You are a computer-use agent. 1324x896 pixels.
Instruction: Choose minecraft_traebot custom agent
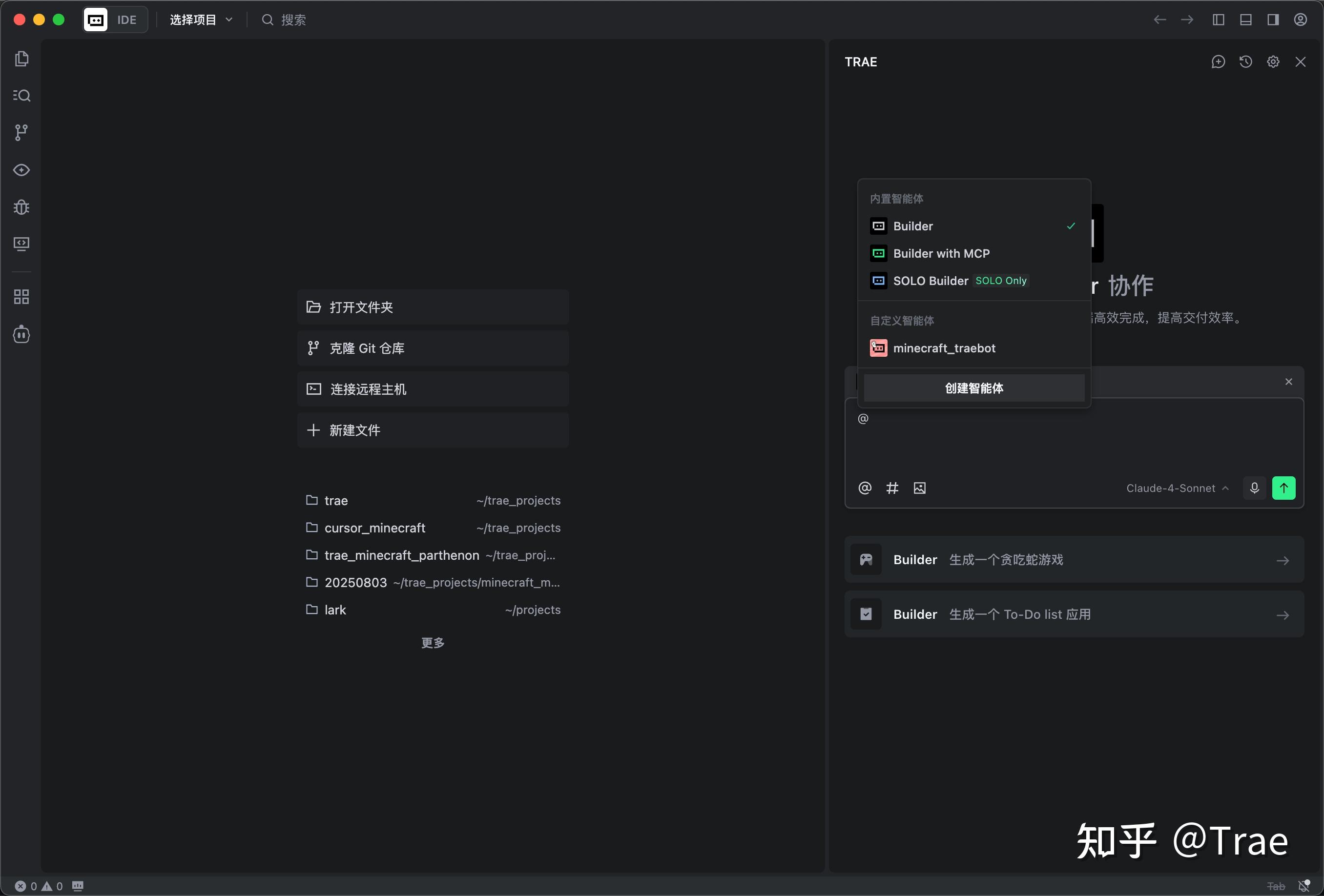pyautogui.click(x=943, y=348)
